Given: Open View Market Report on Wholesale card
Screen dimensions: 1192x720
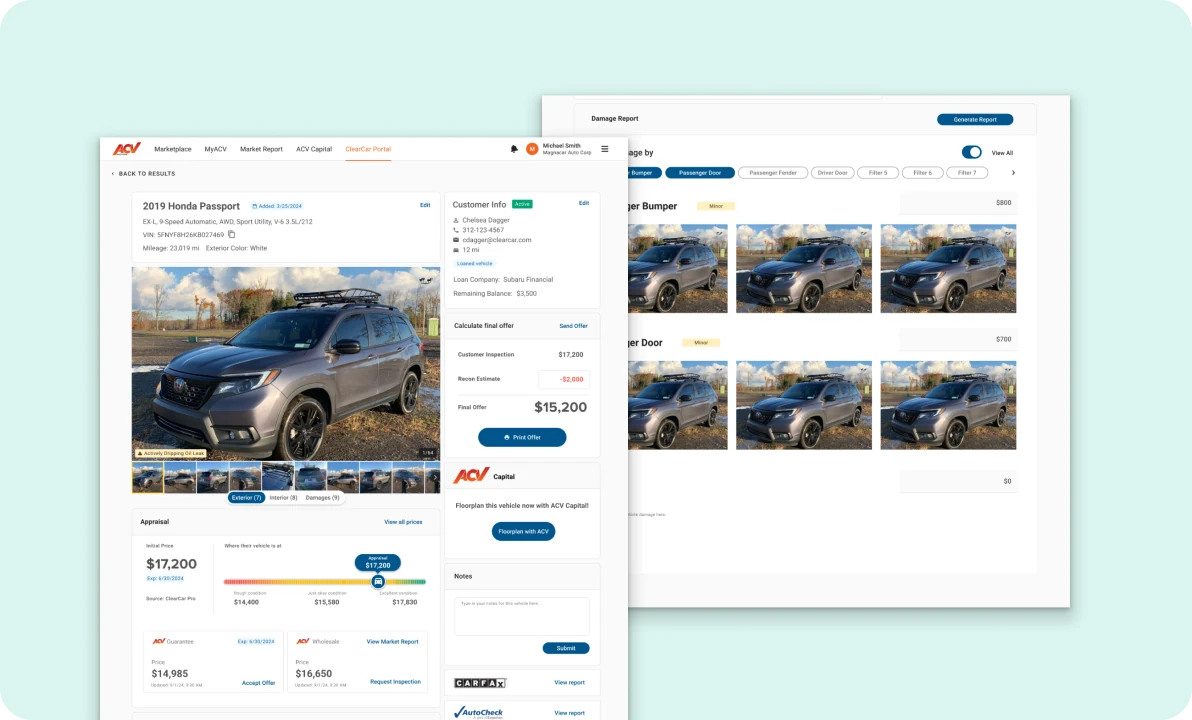Looking at the screenshot, I should click(392, 642).
